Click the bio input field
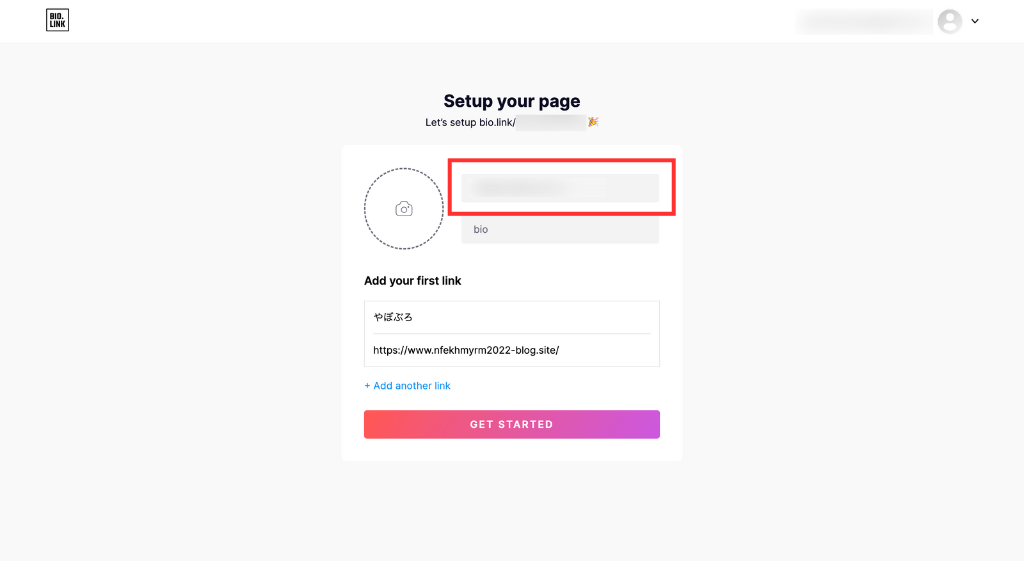The image size is (1024, 561). tap(560, 229)
